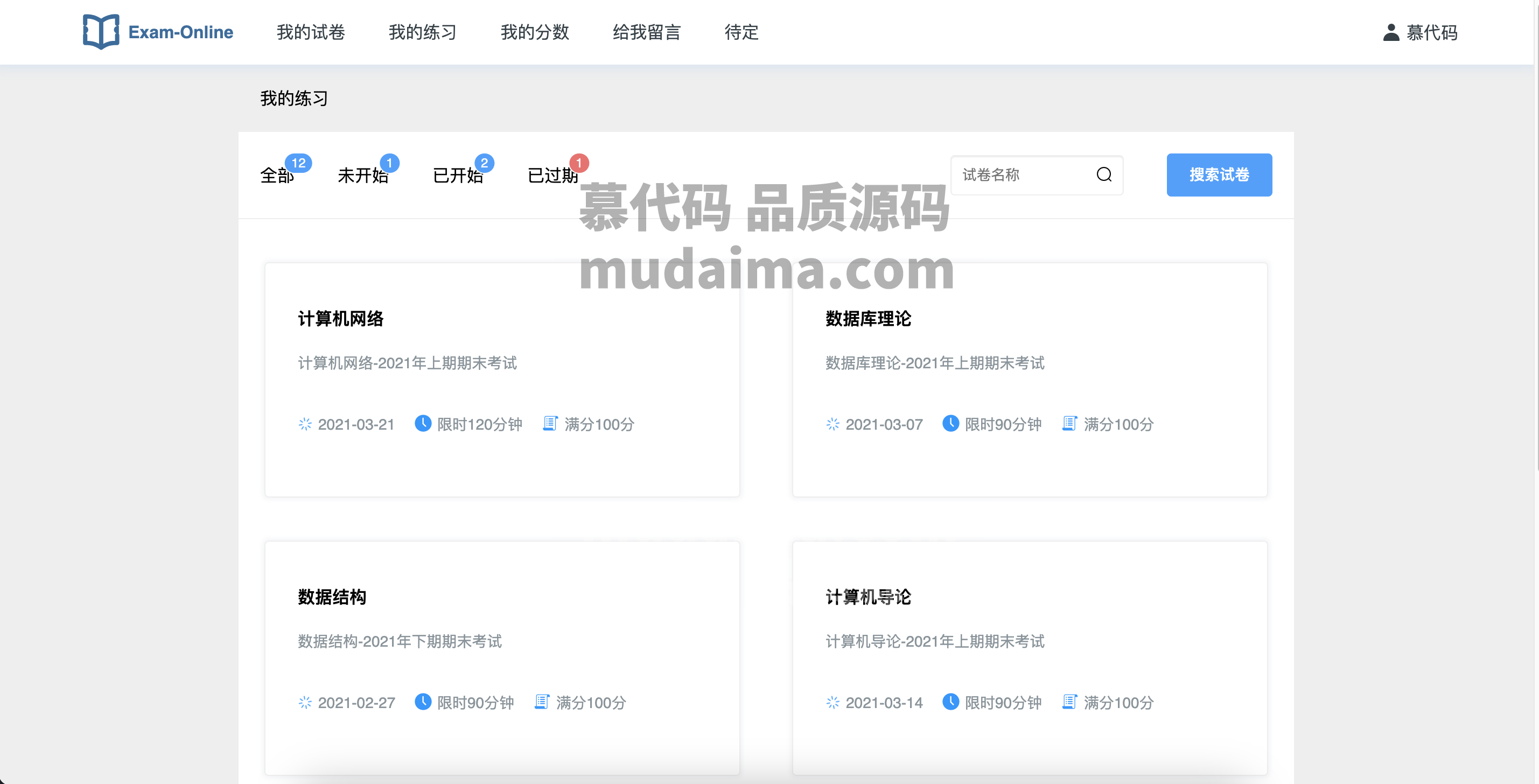Open the 慕代码 user name
The image size is (1539, 784).
point(1431,32)
